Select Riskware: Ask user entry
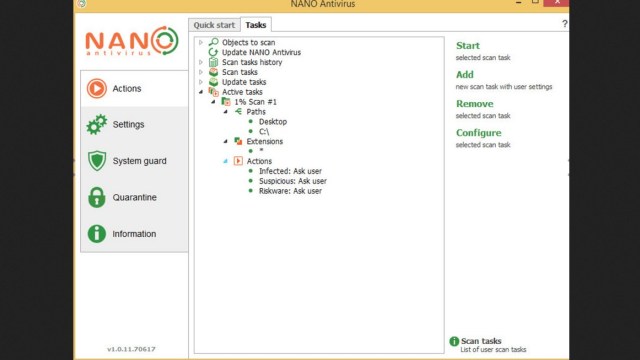Screen dimensions: 640x360 (290, 191)
